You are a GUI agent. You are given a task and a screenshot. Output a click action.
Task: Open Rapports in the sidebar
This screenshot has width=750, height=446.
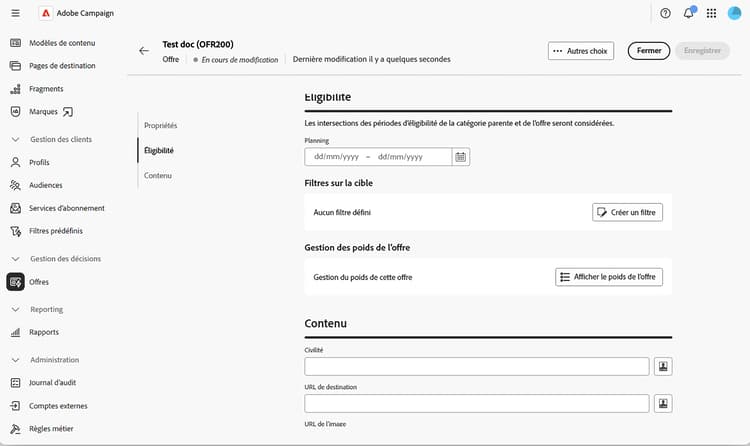point(44,332)
